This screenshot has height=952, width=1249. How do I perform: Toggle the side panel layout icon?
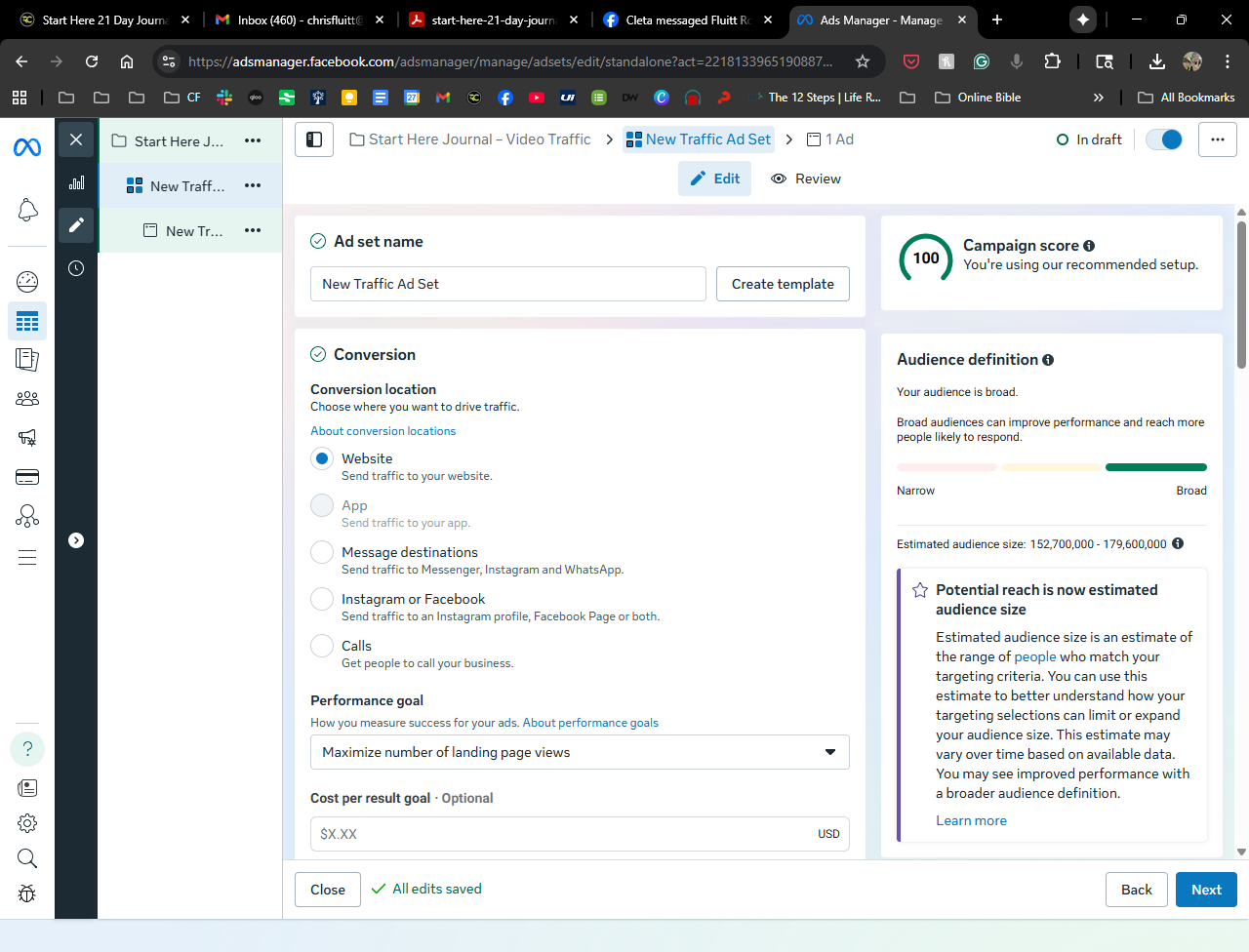[314, 139]
